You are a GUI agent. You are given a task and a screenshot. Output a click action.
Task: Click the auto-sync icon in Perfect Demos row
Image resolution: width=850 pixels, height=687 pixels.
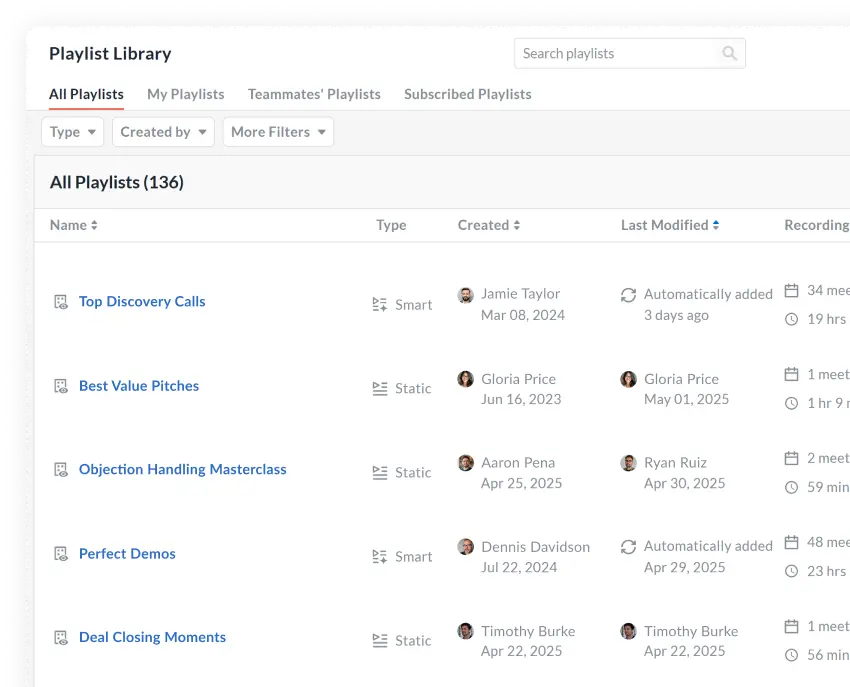click(628, 547)
